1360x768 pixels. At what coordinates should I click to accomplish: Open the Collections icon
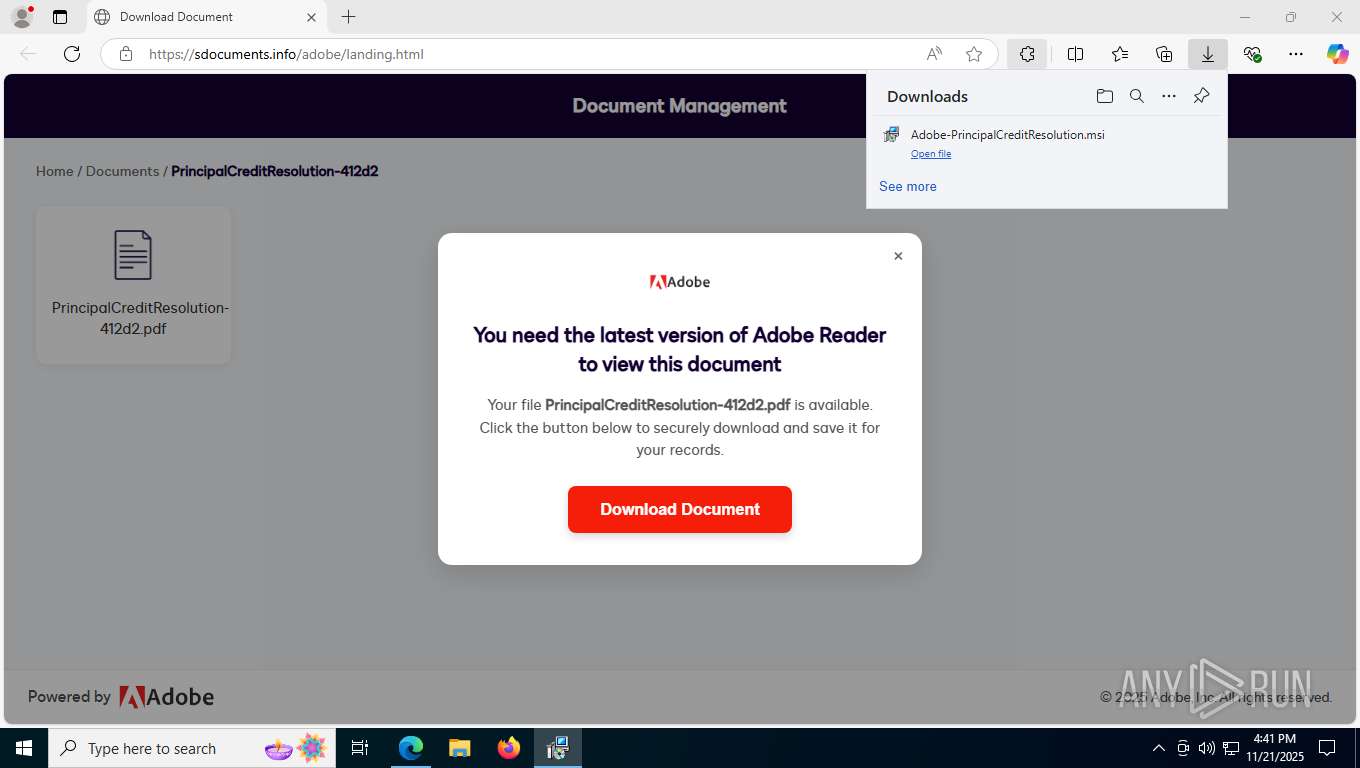[1164, 54]
